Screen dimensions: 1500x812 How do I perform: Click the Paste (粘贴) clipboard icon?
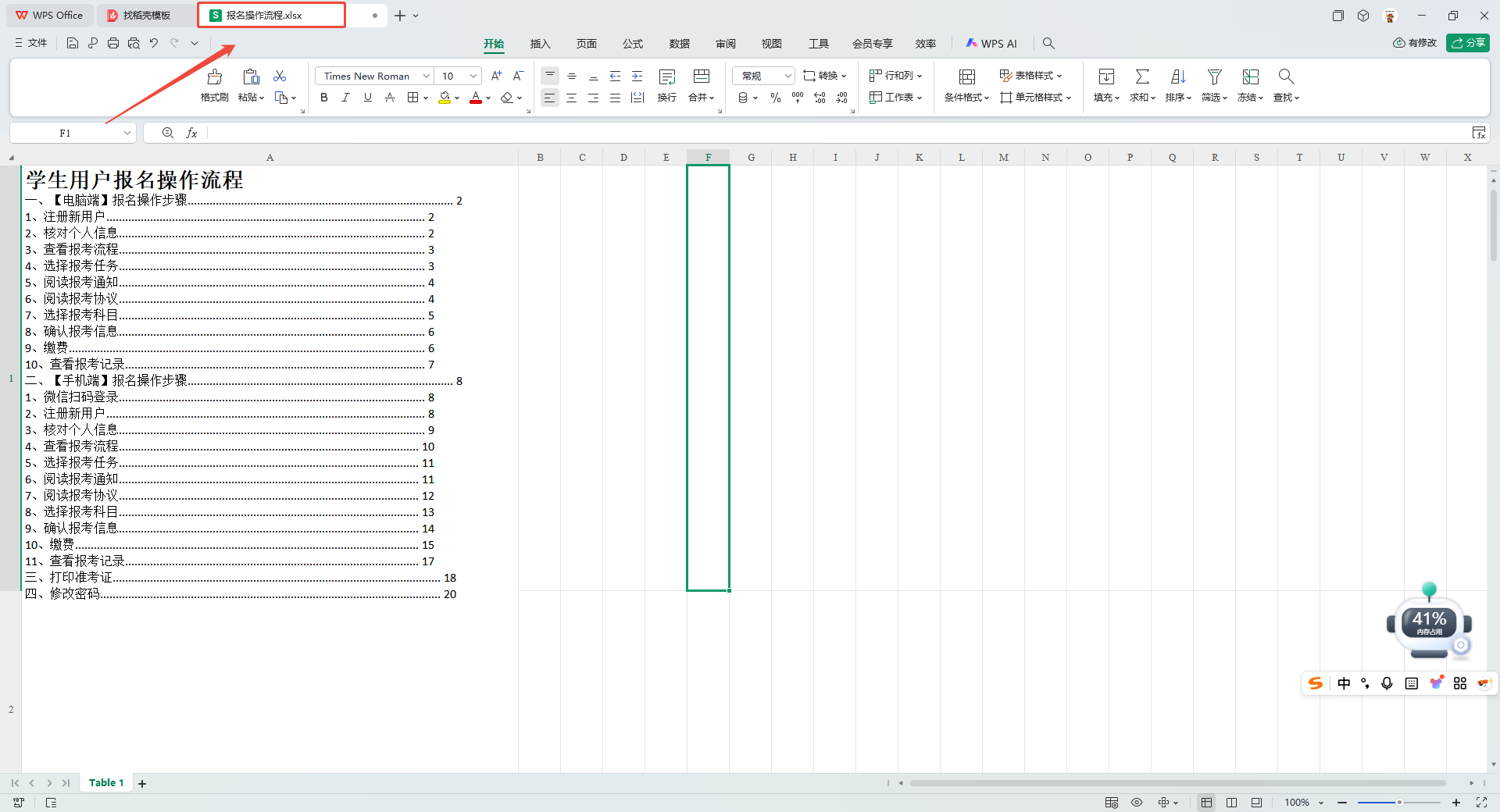tap(251, 77)
